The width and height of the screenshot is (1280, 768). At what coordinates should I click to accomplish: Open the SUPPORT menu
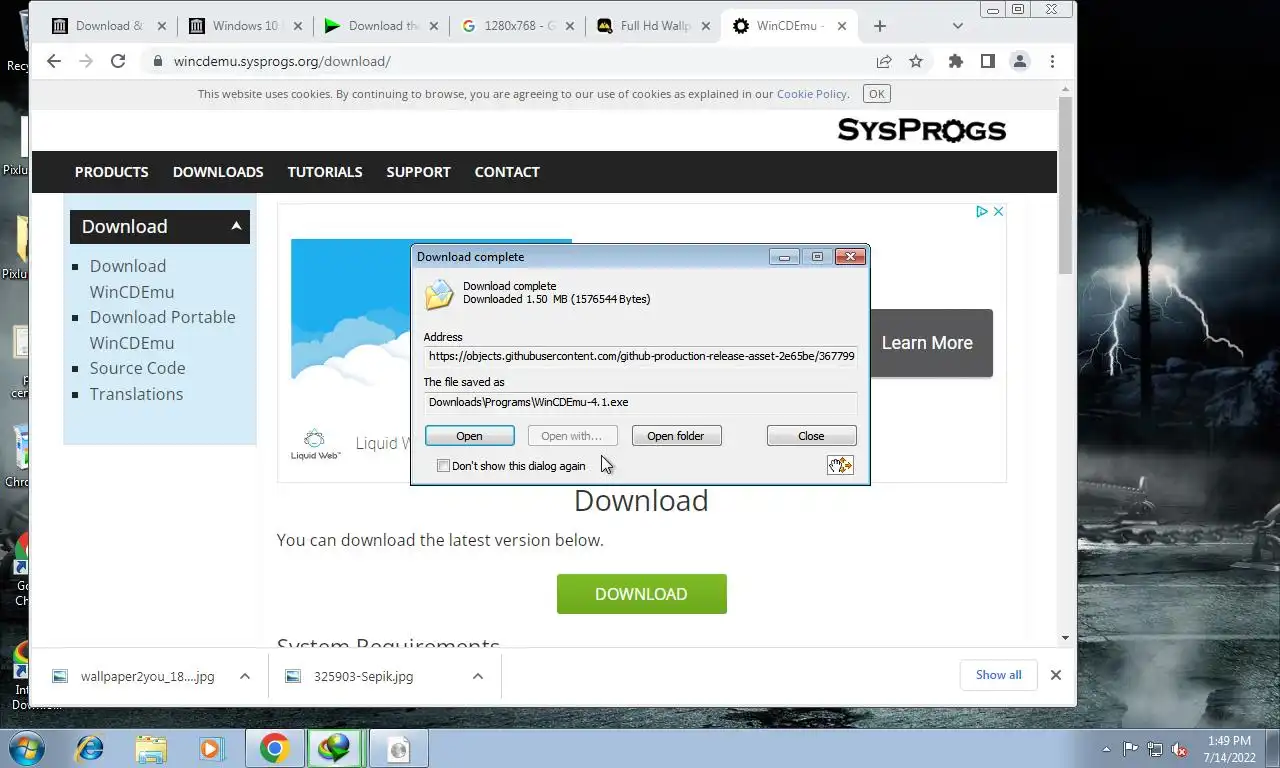pos(418,172)
